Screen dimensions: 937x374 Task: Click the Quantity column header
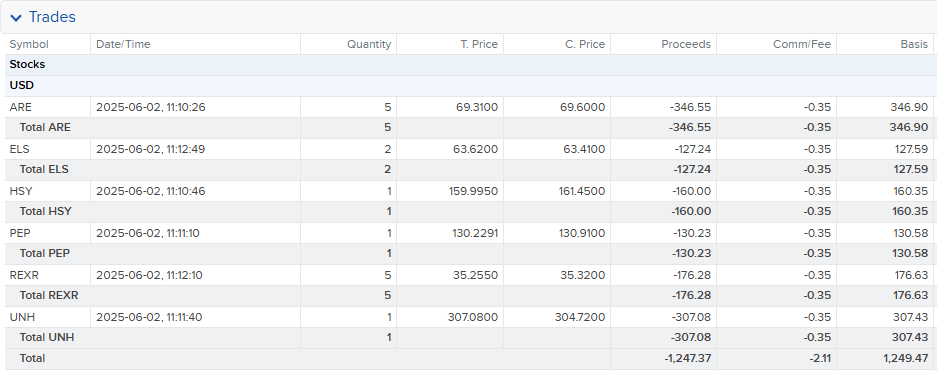[369, 44]
